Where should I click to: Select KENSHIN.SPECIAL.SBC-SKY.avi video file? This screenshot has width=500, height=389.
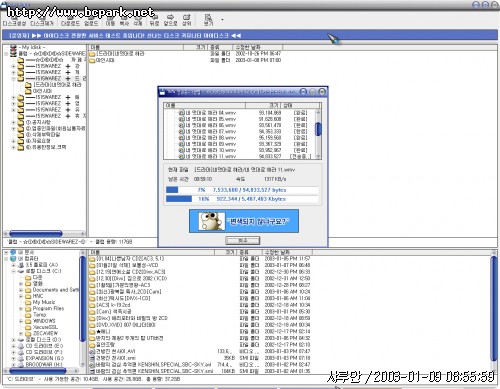pos(150,364)
